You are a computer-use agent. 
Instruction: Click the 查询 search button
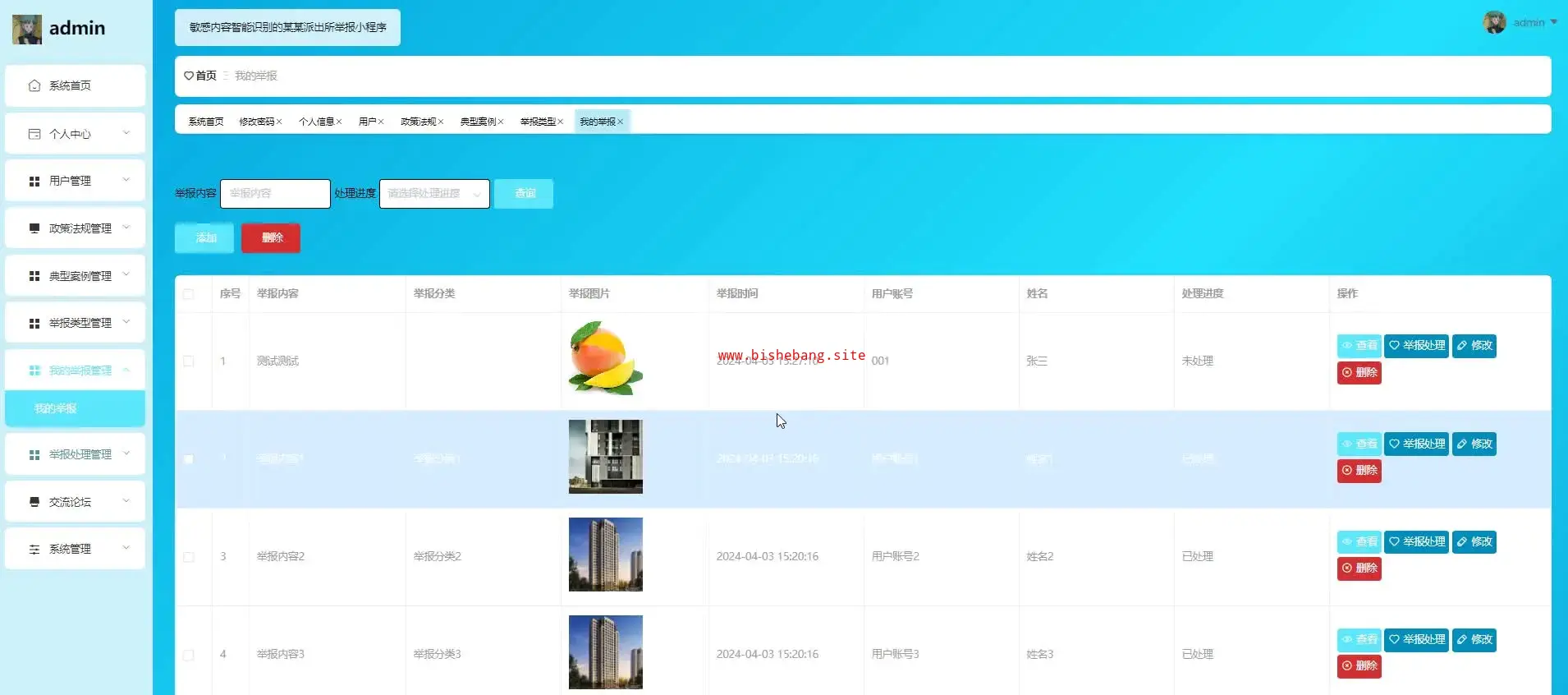[524, 194]
